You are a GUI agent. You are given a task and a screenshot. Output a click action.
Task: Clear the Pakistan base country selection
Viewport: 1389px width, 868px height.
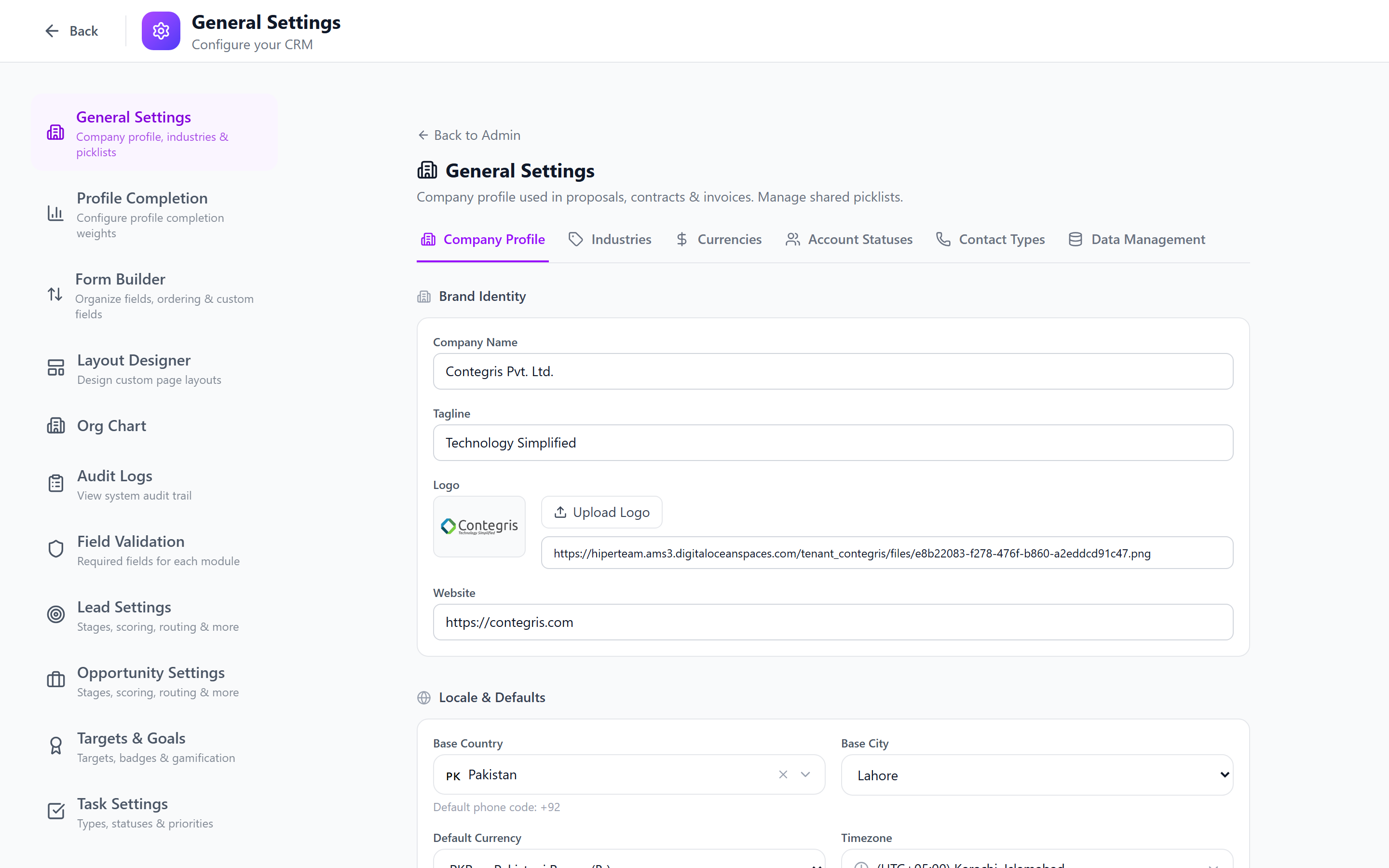pyautogui.click(x=783, y=775)
